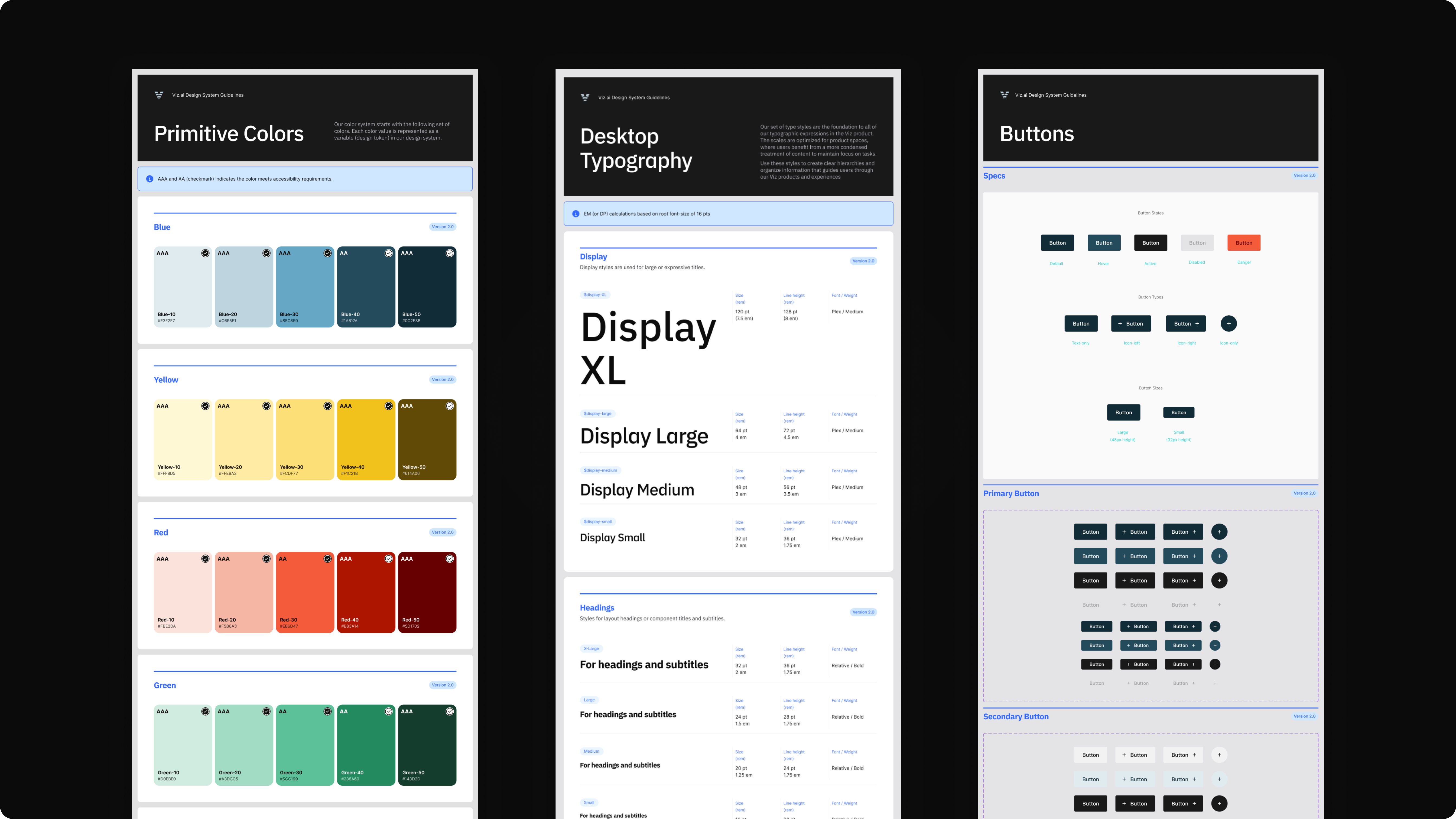The image size is (1456, 819).
Task: Click the checkmark icon on the Blue-30 swatch
Action: pos(327,253)
